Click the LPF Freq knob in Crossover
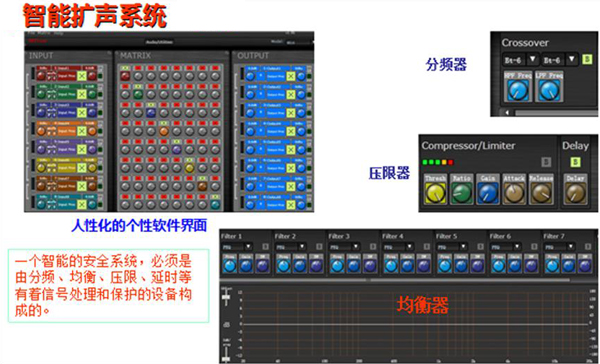600x364 pixels. (x=549, y=91)
